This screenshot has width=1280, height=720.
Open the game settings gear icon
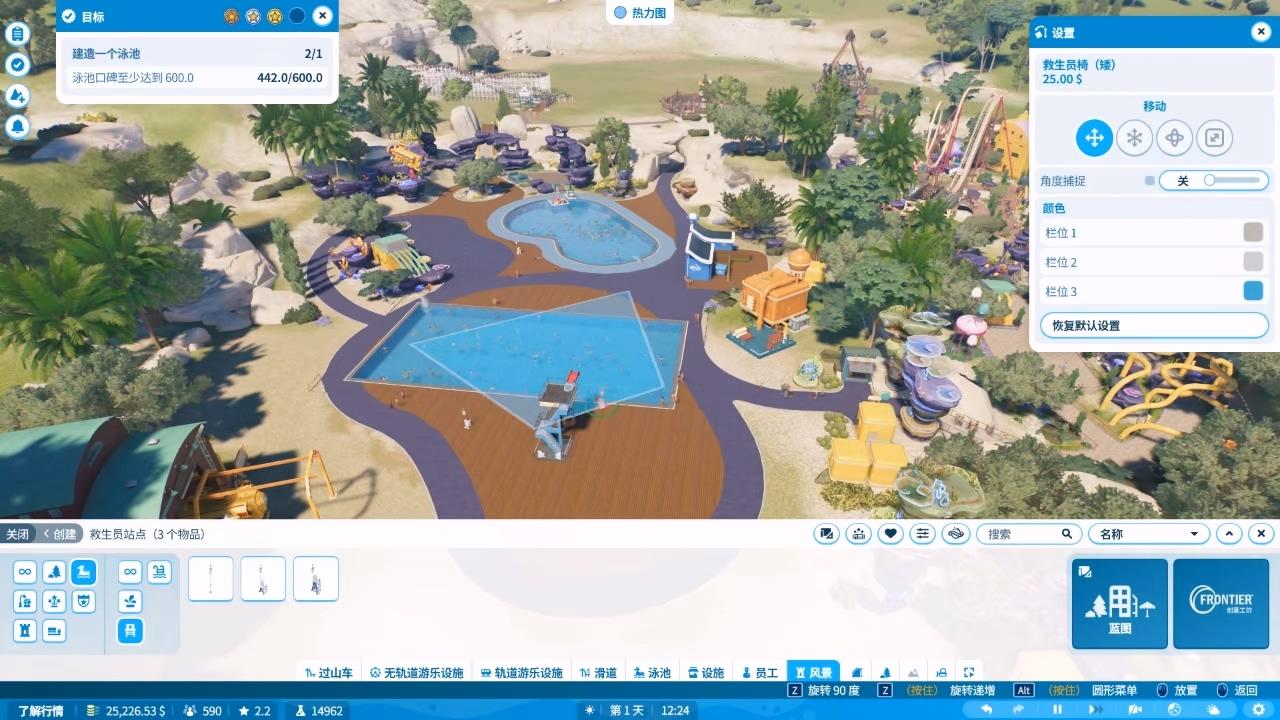pos(1259,710)
